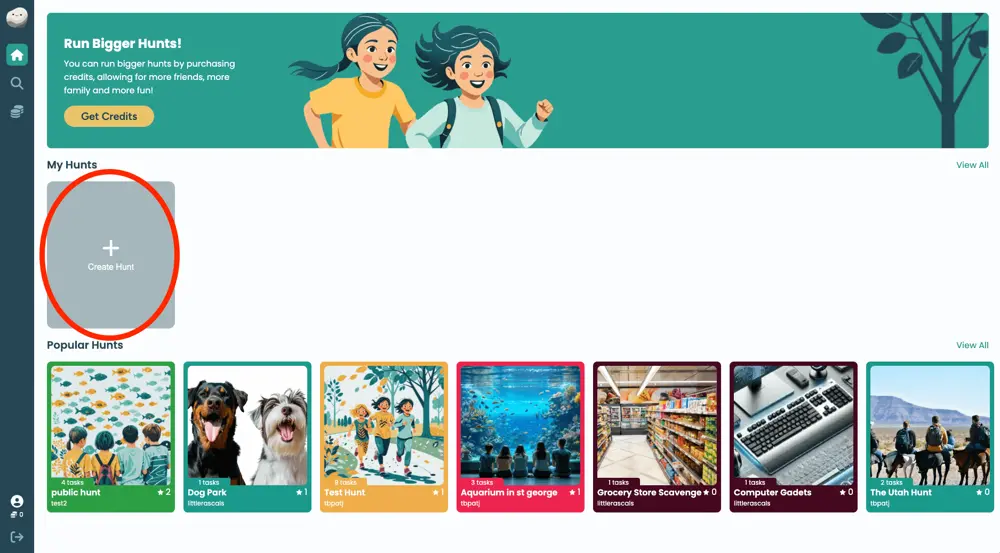Open View All for My Hunts
Image resolution: width=1000 pixels, height=553 pixels.
972,165
